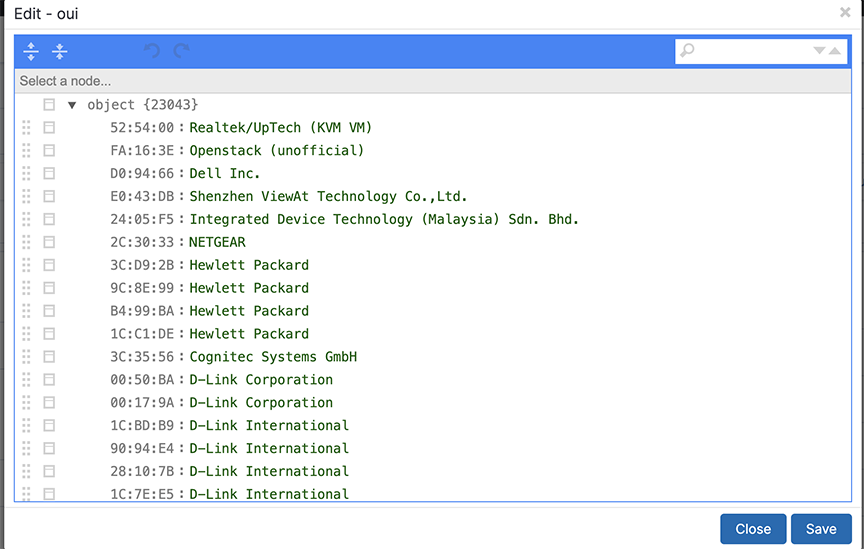
Task: Click the Select a node... path bar
Action: [x=433, y=81]
